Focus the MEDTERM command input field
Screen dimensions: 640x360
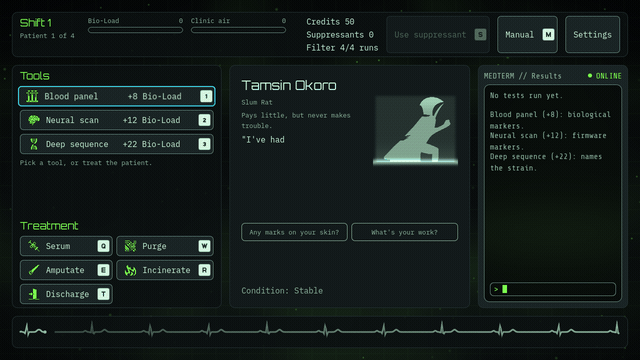tap(553, 289)
